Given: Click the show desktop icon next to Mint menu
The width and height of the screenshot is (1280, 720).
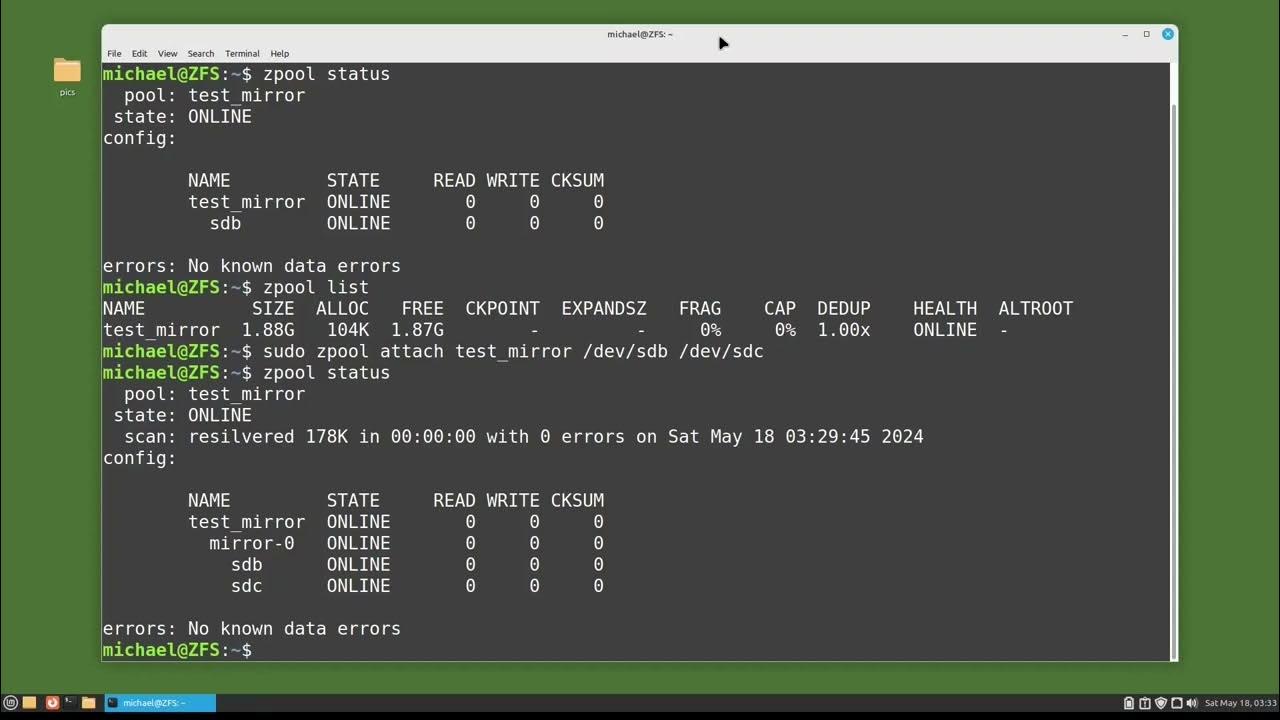Looking at the screenshot, I should [x=29, y=702].
